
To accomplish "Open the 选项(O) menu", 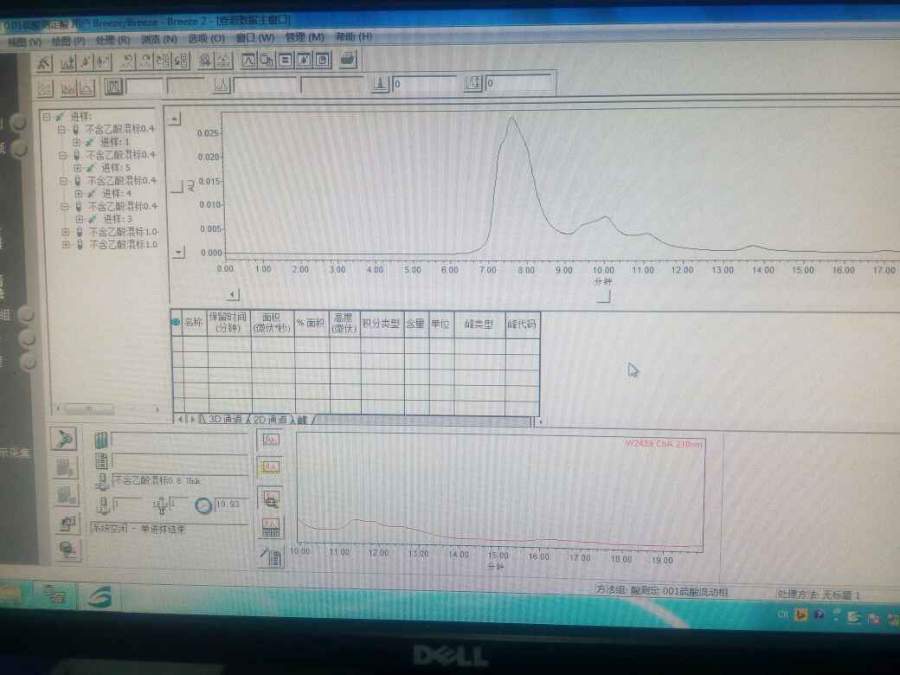I will click(206, 38).
